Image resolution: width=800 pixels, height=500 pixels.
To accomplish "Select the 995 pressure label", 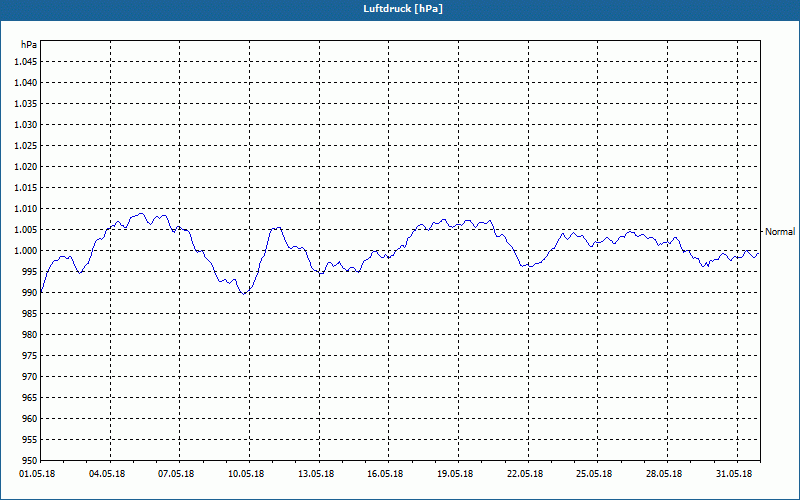I will (31, 271).
